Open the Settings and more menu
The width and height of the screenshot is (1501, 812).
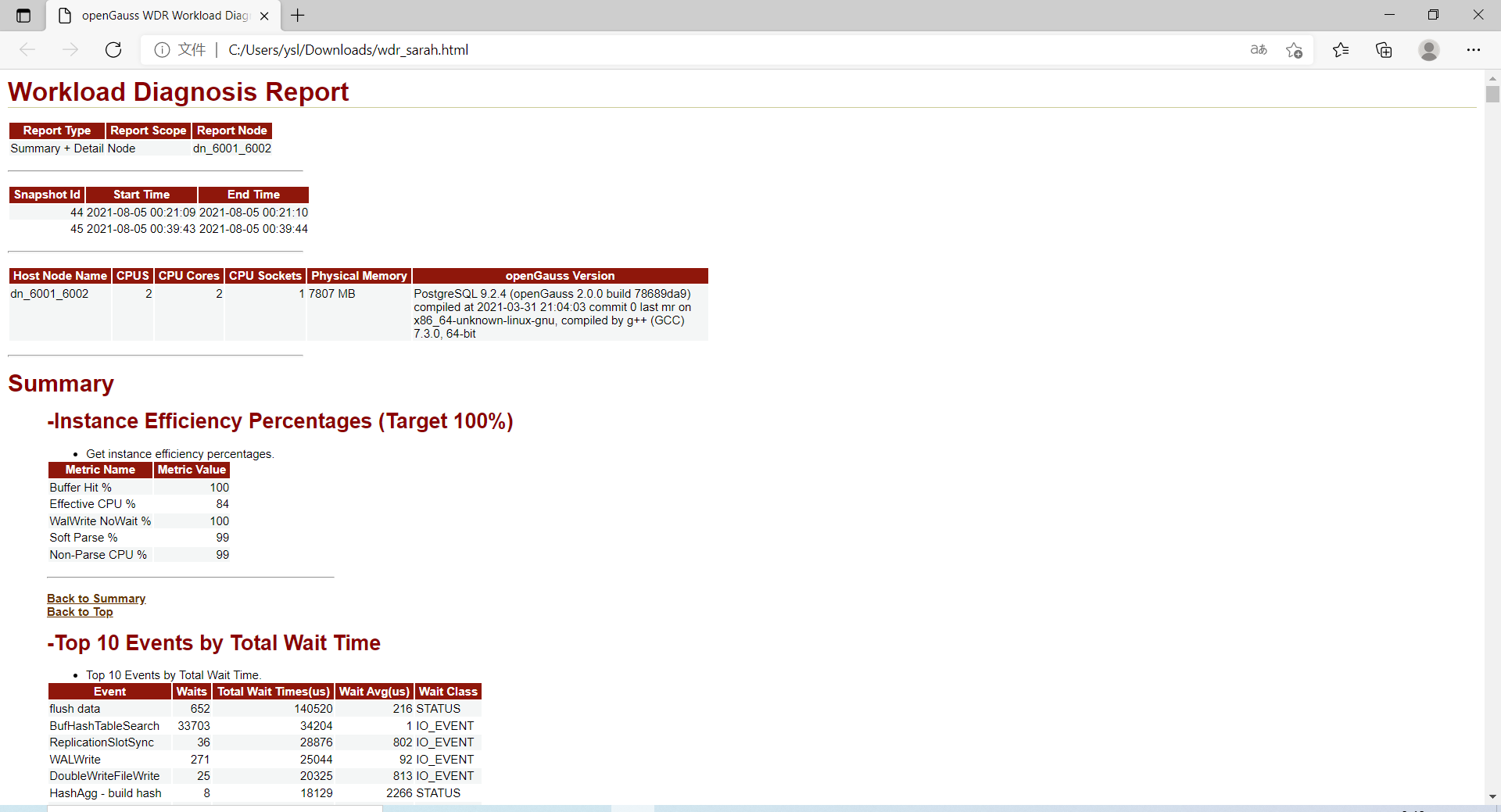(x=1474, y=50)
